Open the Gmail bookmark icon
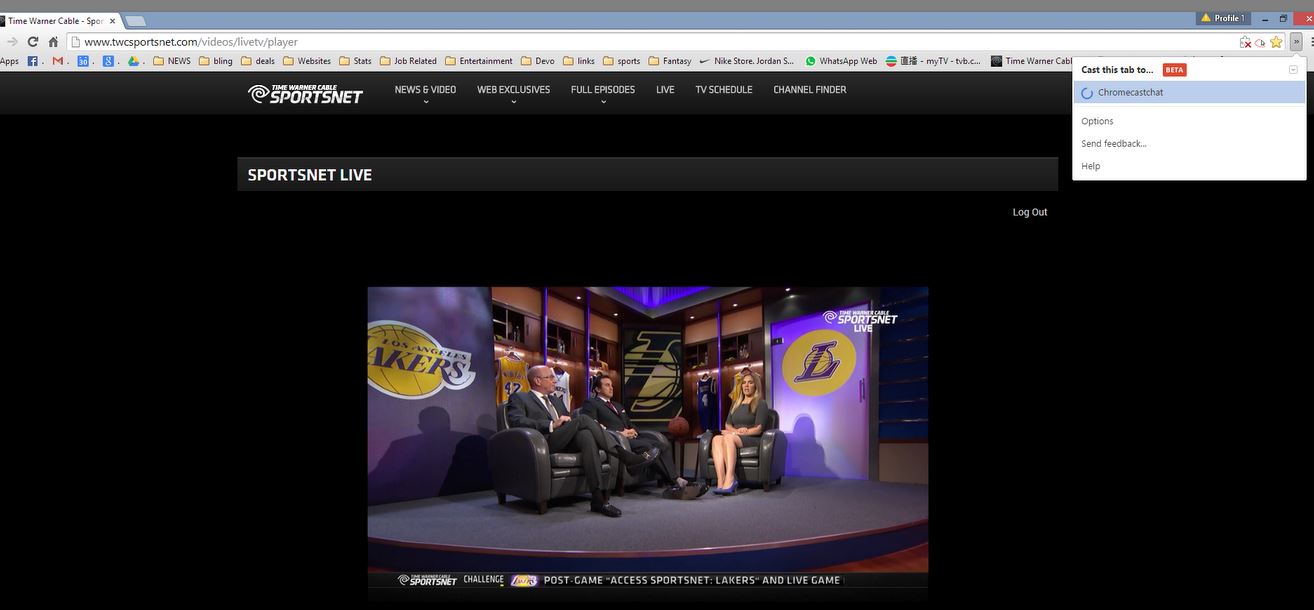This screenshot has width=1314, height=610. (x=58, y=61)
